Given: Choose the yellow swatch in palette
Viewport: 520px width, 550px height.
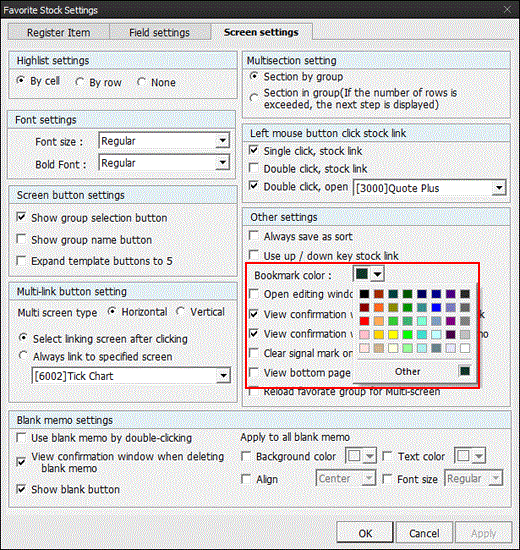Looking at the screenshot, I should pos(393,335).
